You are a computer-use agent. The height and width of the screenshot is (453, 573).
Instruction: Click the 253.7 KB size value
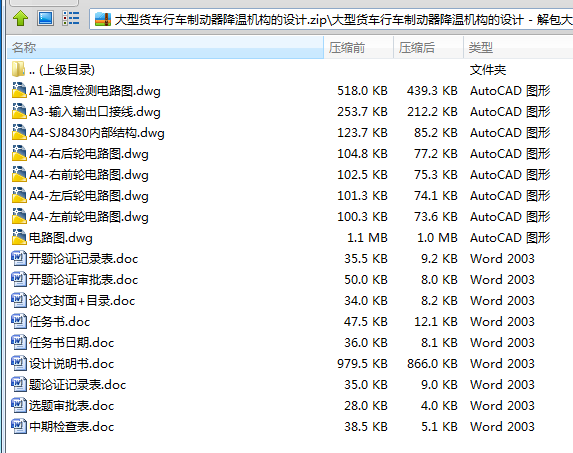(x=362, y=112)
